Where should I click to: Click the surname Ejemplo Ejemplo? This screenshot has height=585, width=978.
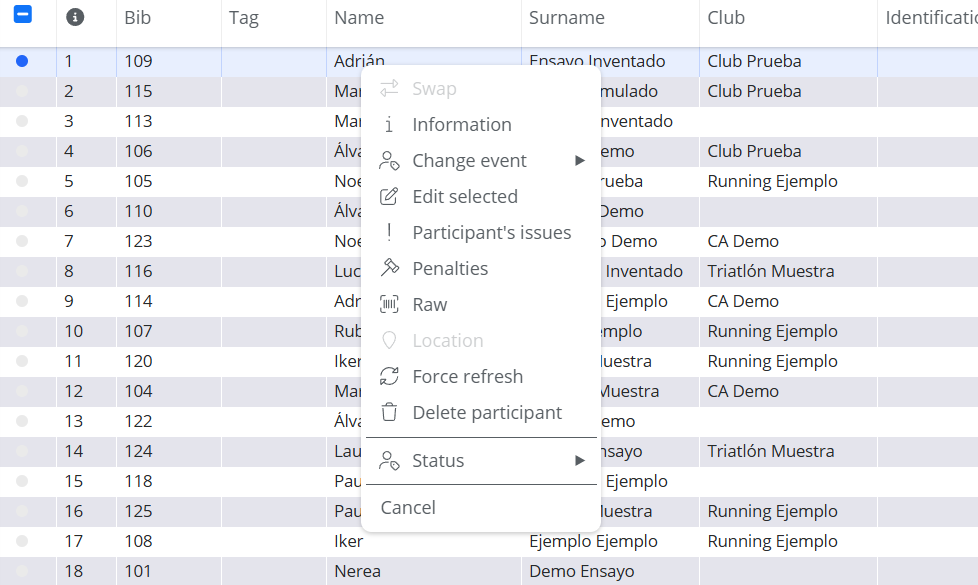coord(593,541)
